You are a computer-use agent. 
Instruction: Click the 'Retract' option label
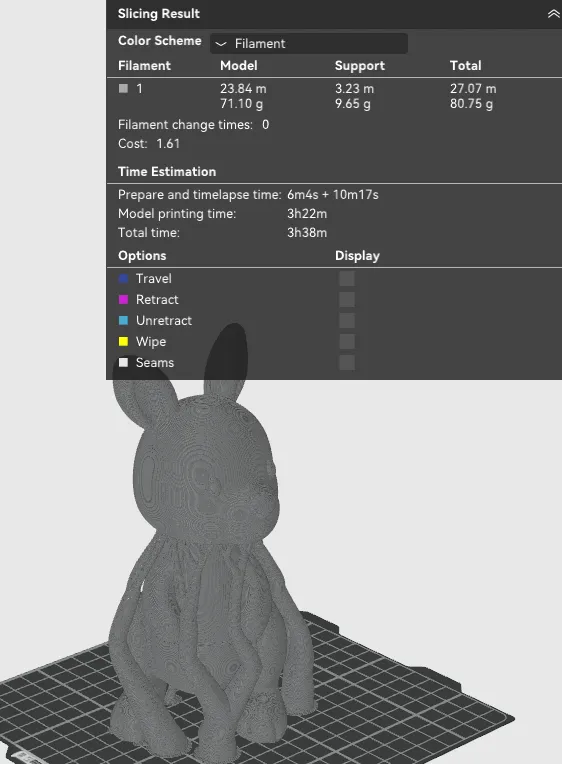point(157,300)
